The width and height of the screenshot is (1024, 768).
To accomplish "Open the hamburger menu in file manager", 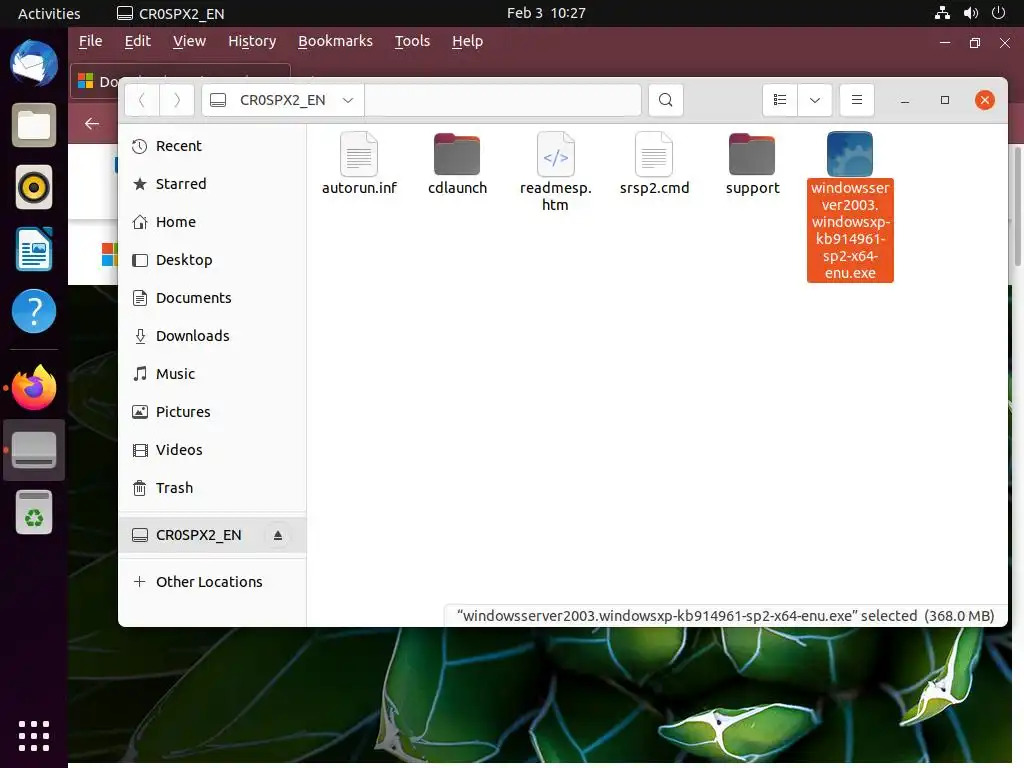I will click(856, 100).
